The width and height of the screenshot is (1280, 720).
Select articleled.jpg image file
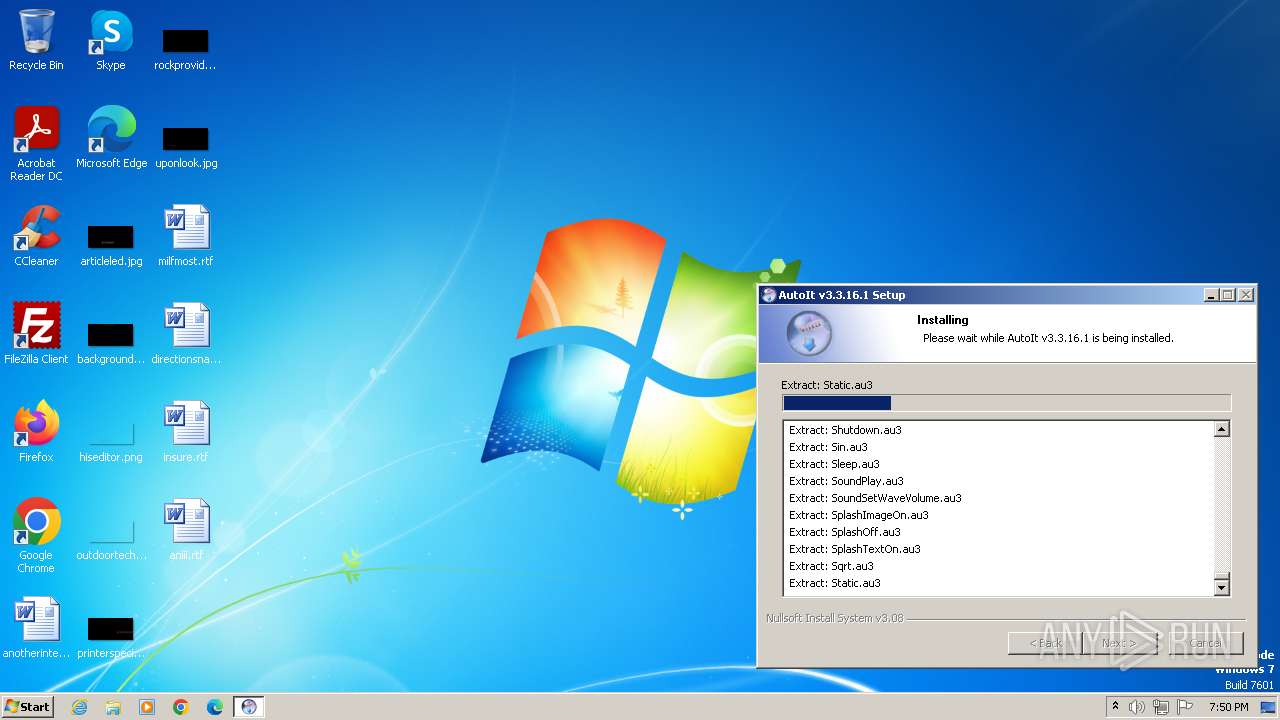point(111,244)
